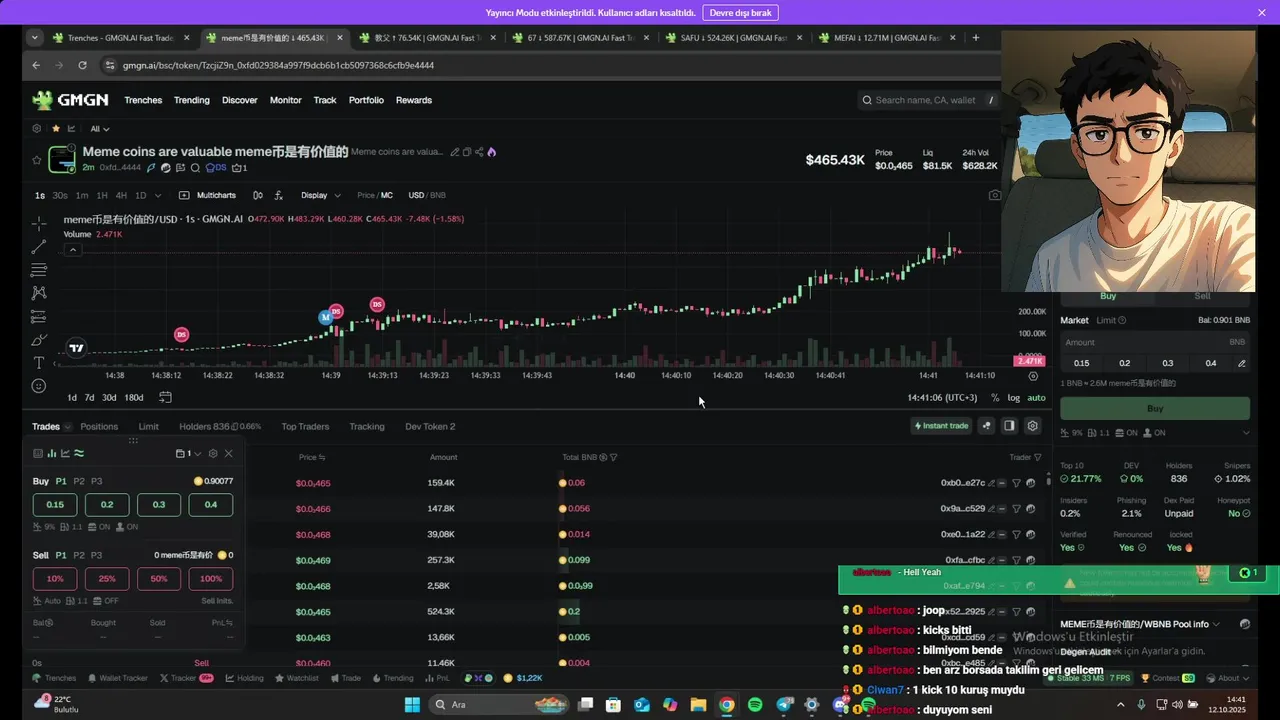
Task: Open Spotify from the Windows taskbar
Action: tap(755, 705)
